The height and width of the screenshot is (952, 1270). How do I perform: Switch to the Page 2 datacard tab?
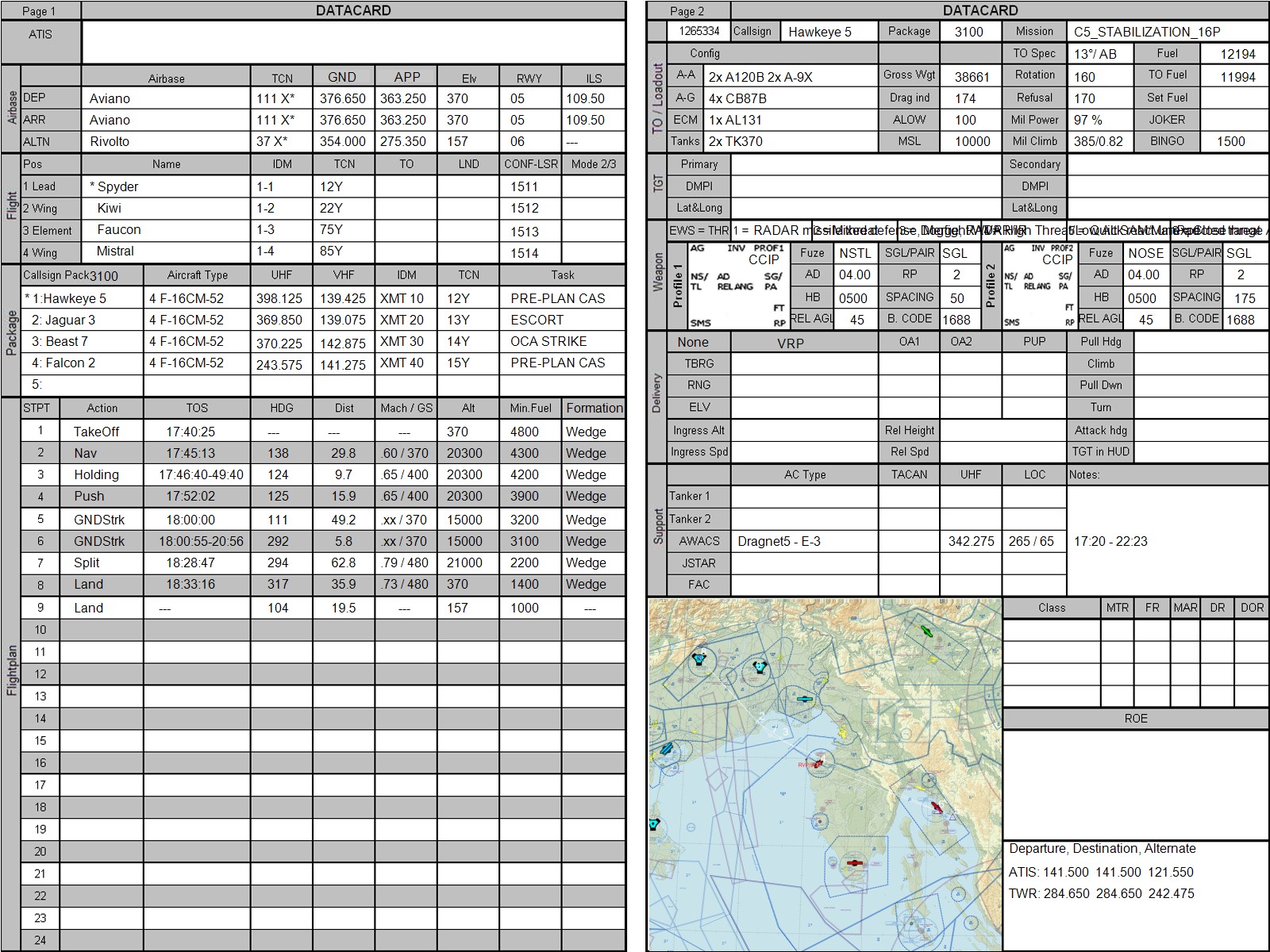(x=687, y=11)
